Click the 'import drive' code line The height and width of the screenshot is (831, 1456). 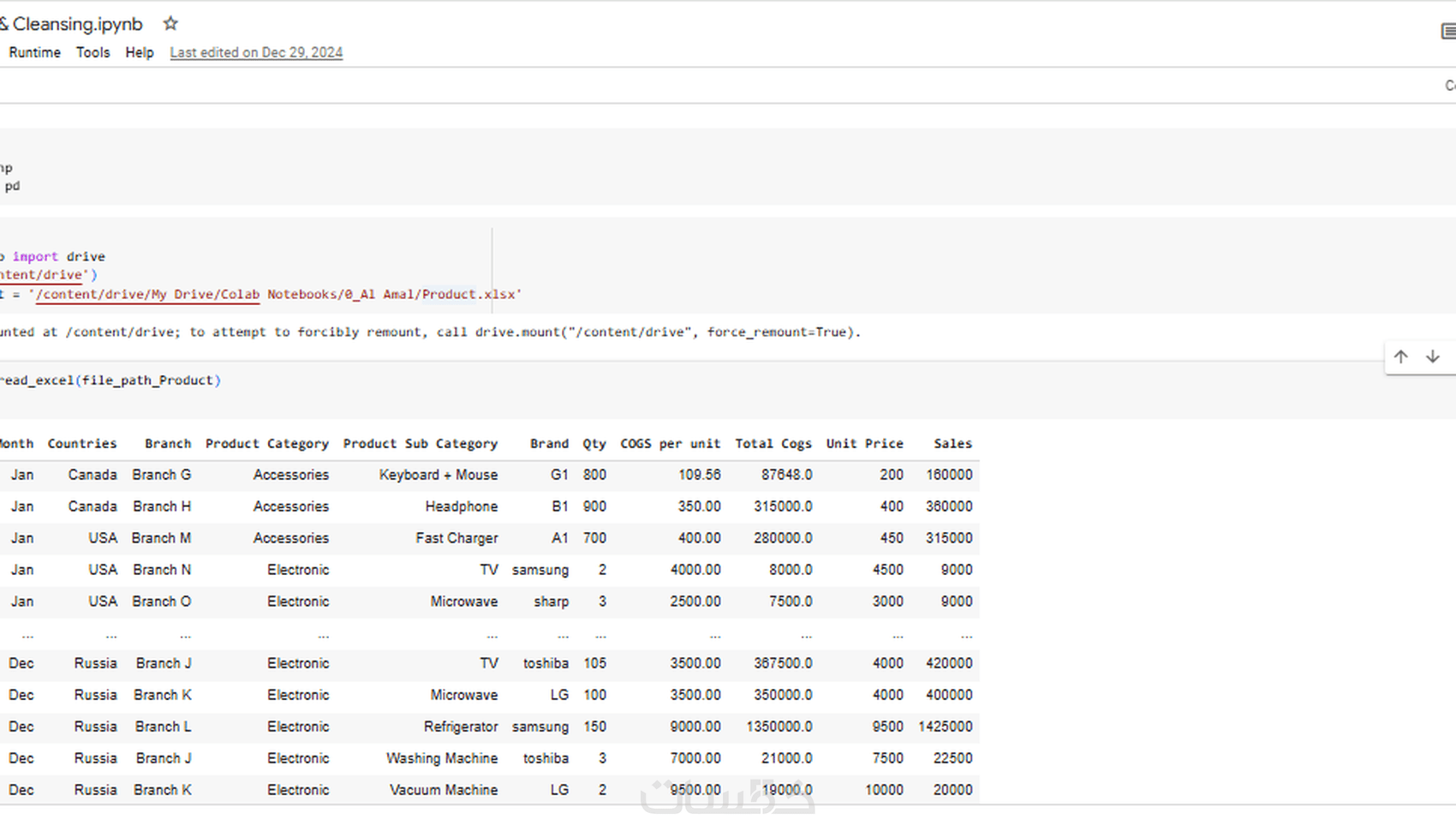click(x=53, y=256)
